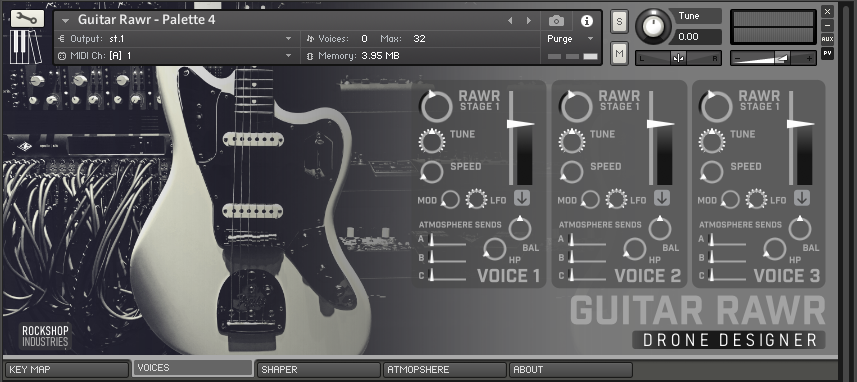Click the output volume slider
The height and width of the screenshot is (382, 857).
[773, 58]
